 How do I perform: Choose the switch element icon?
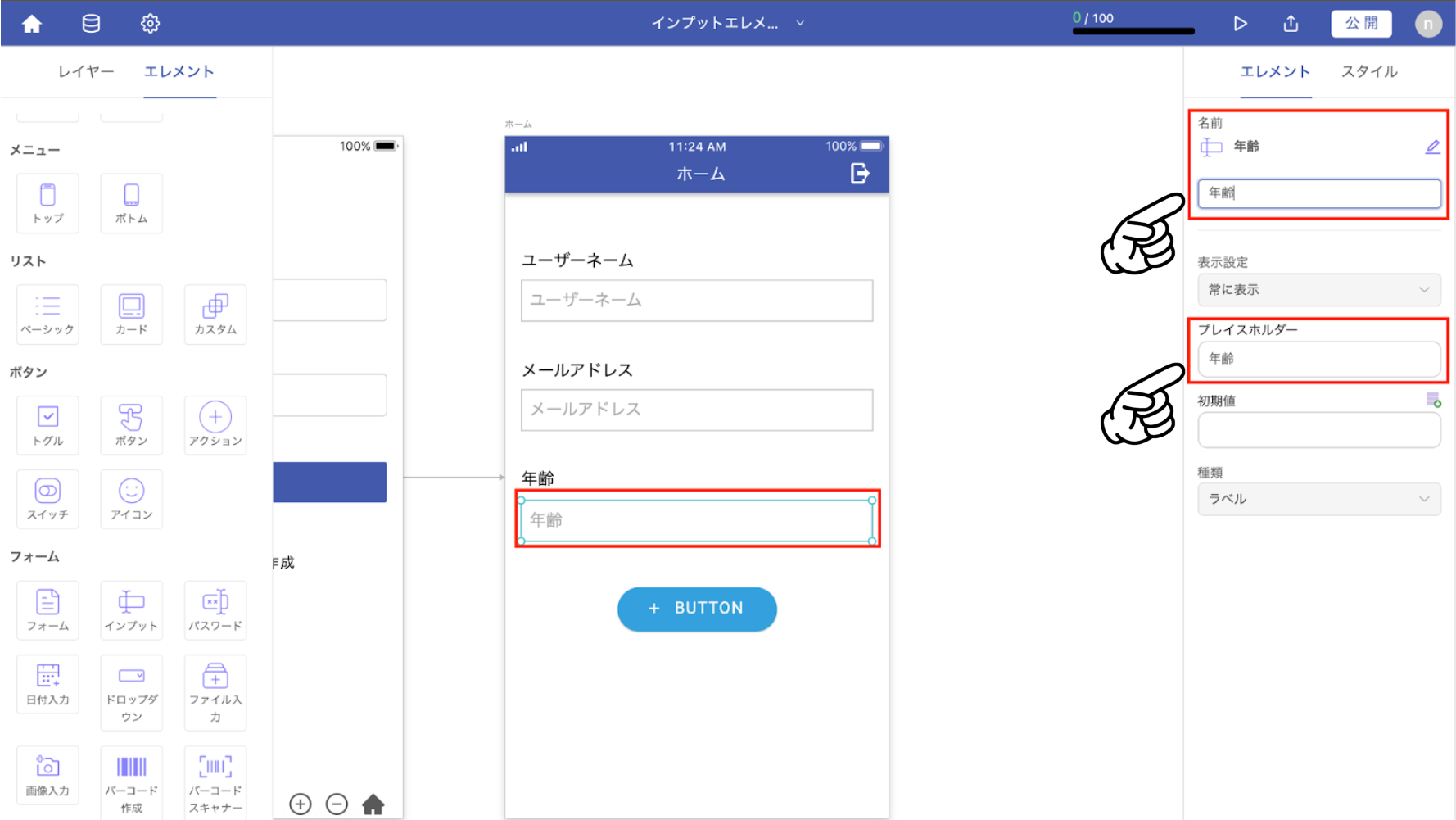pos(48,499)
